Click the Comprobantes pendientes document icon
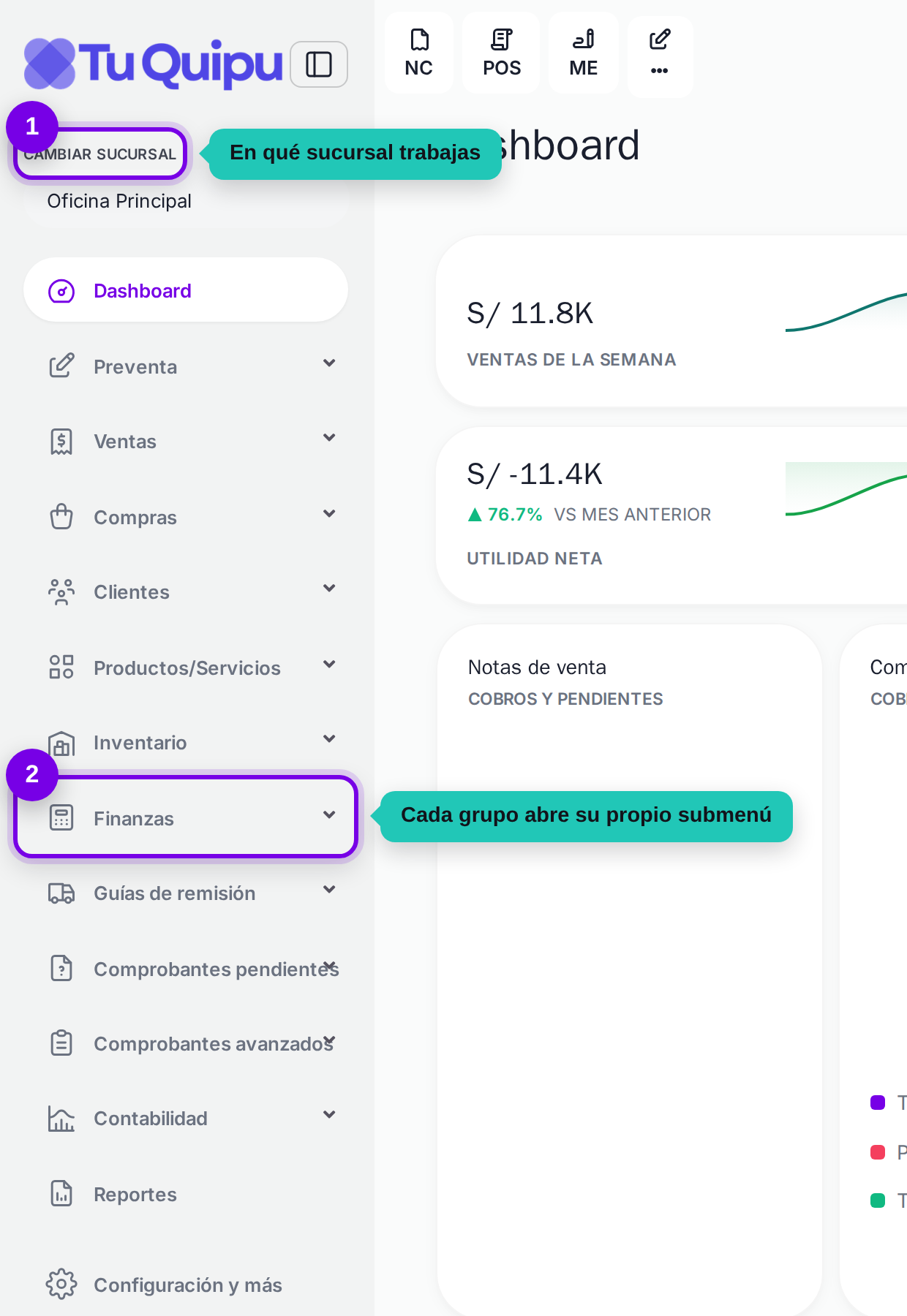The image size is (907, 1316). (x=61, y=968)
